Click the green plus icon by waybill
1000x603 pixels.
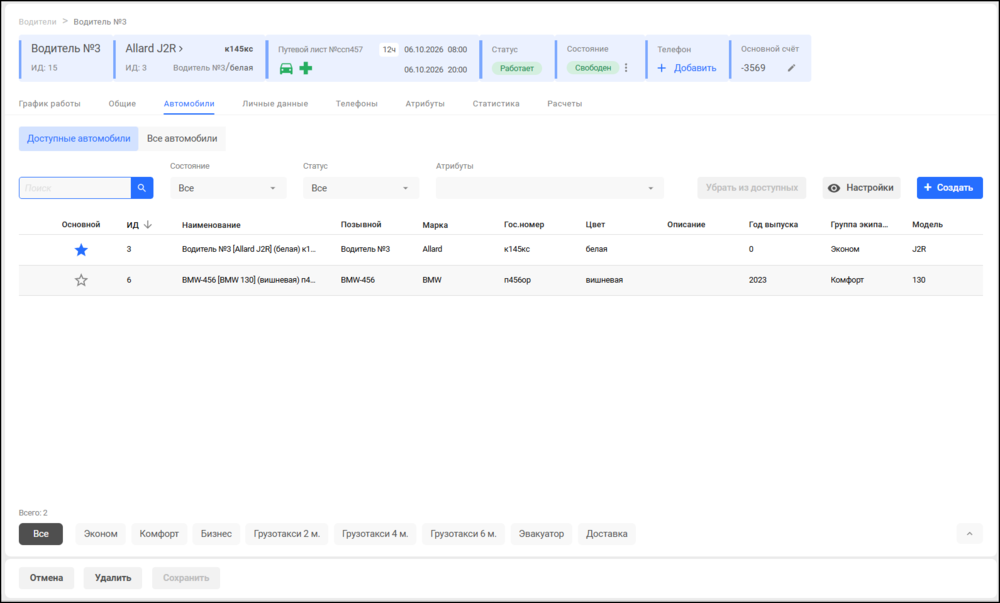[x=306, y=68]
